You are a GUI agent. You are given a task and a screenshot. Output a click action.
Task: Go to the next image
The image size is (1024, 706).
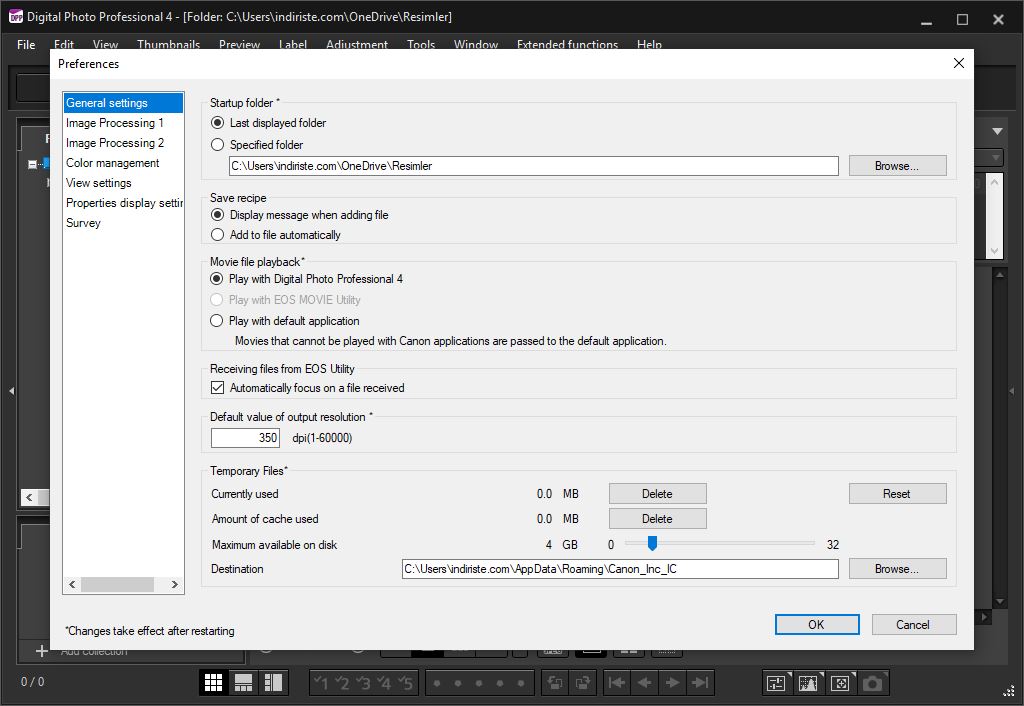click(x=672, y=683)
